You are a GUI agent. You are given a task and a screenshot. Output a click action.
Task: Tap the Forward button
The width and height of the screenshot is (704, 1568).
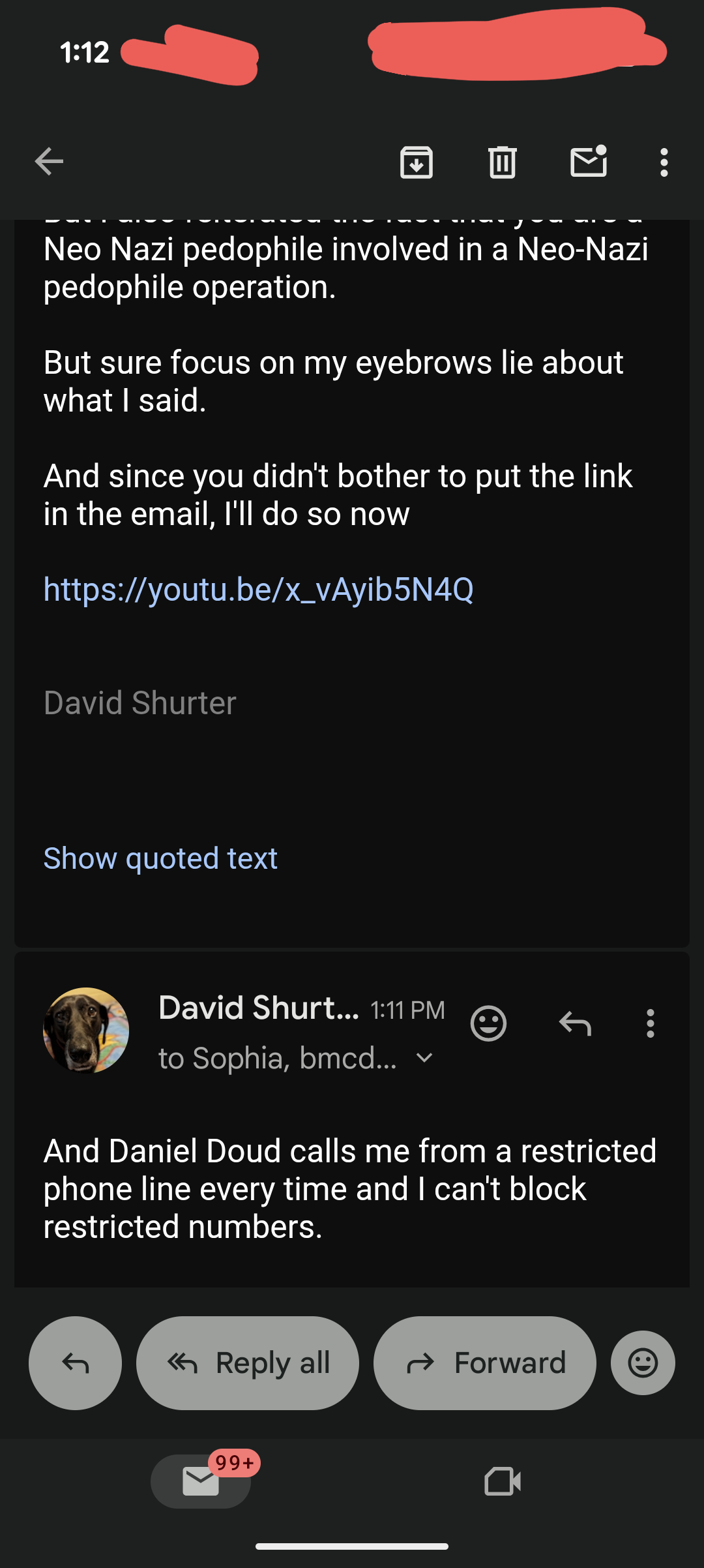click(x=485, y=1363)
